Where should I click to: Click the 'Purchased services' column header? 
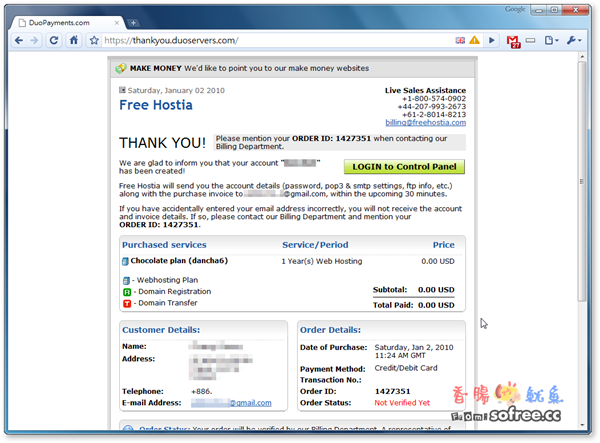coord(164,245)
